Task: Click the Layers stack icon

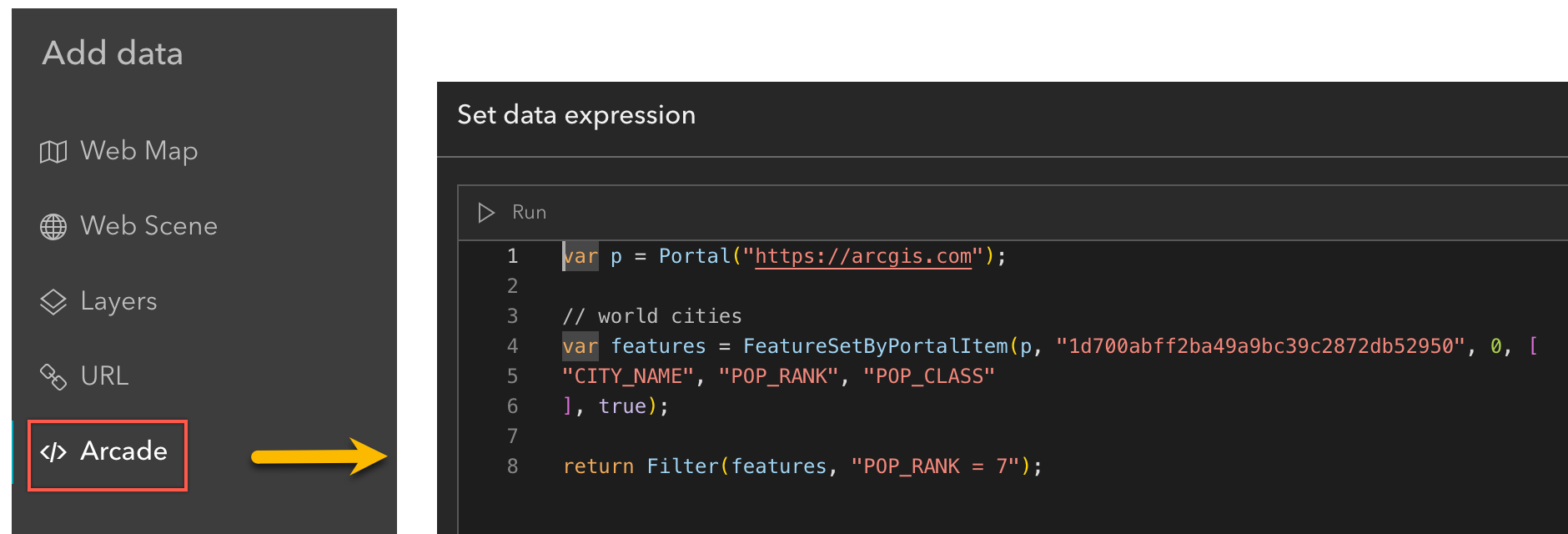Action: coord(53,302)
